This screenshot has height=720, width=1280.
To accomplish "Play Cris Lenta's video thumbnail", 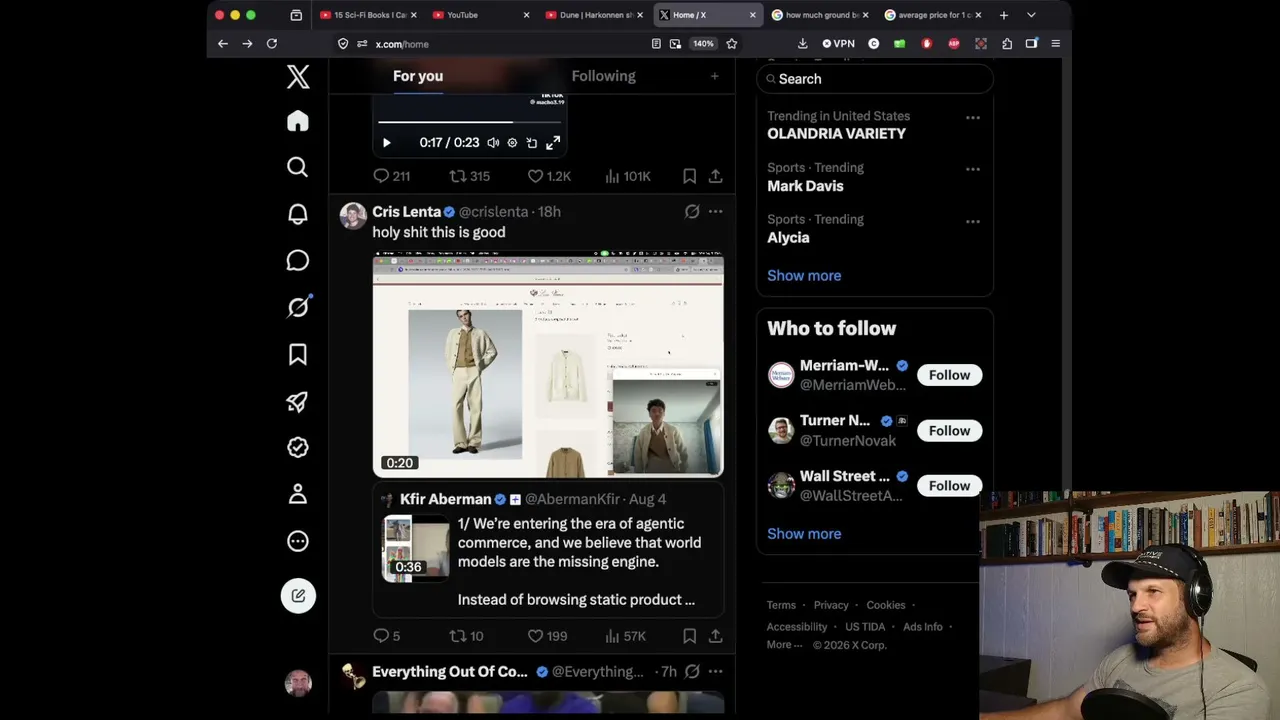I will pyautogui.click(x=548, y=365).
